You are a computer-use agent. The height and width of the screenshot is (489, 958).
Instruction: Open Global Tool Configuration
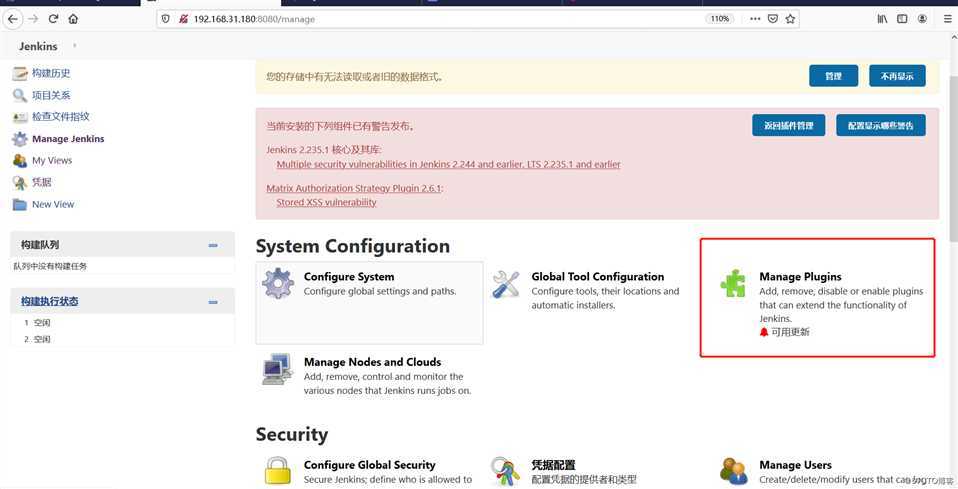pos(598,277)
